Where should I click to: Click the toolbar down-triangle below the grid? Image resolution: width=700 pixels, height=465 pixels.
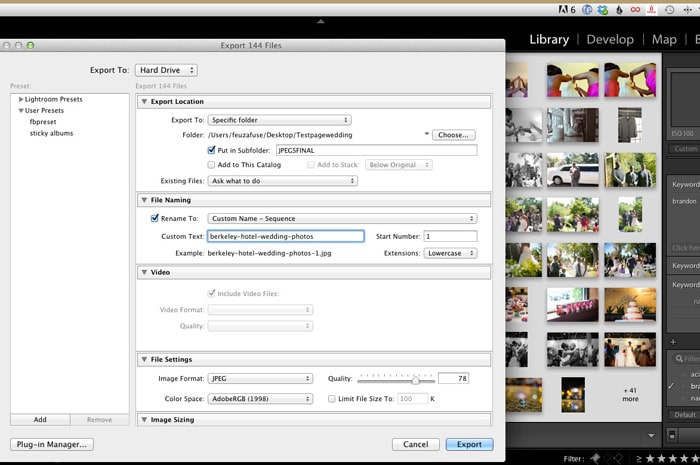(x=651, y=436)
